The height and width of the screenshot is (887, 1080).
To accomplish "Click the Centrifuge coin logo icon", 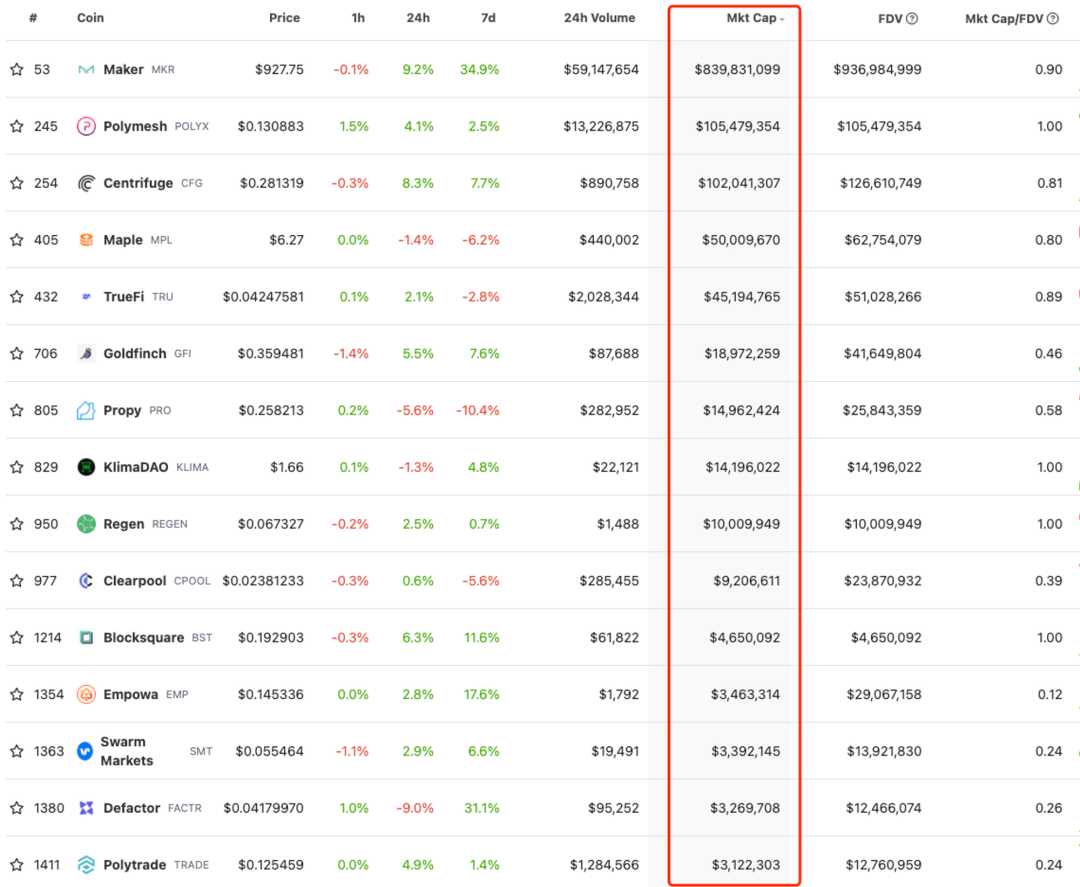I will pos(86,183).
